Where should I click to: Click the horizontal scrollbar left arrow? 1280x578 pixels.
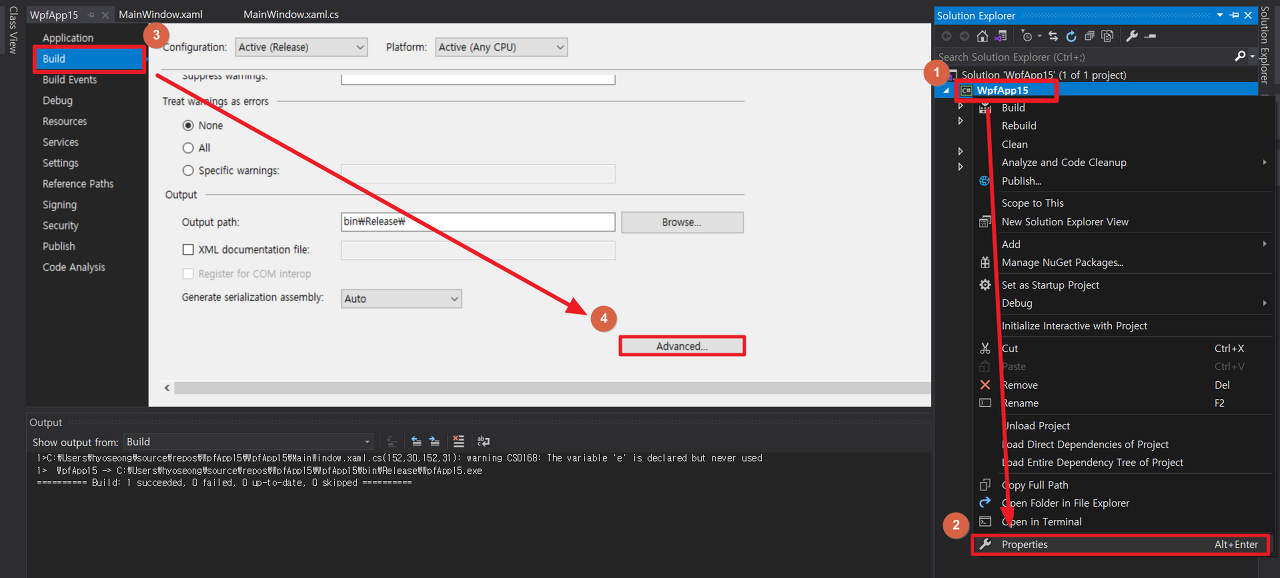(x=167, y=387)
